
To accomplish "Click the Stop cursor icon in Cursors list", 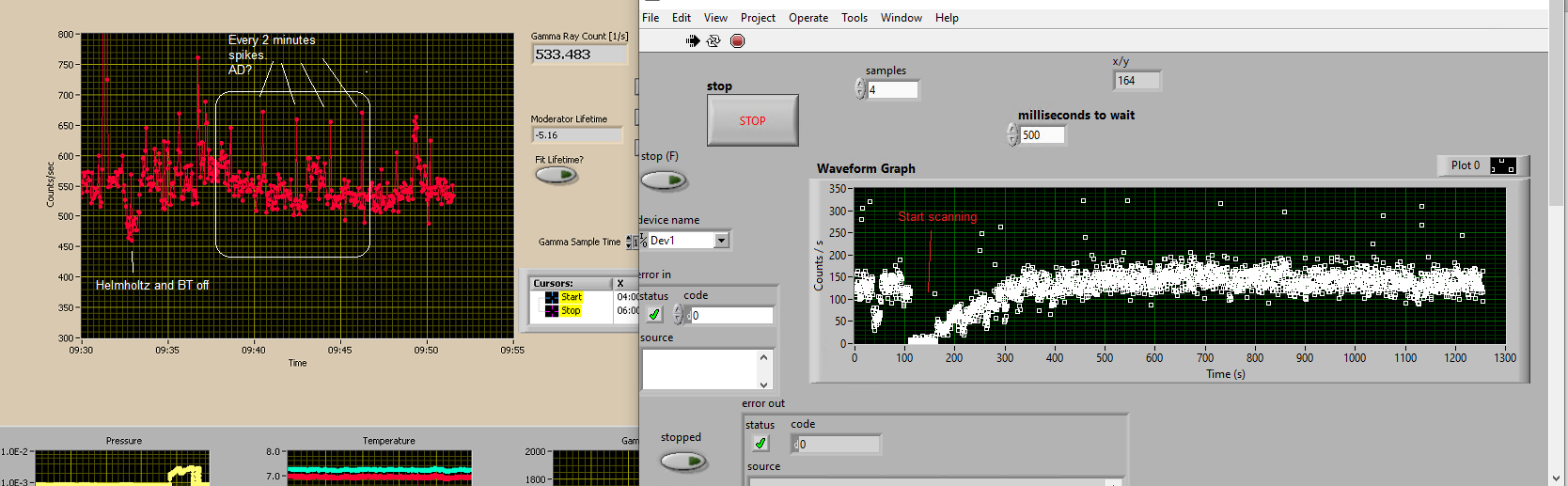I will (552, 310).
